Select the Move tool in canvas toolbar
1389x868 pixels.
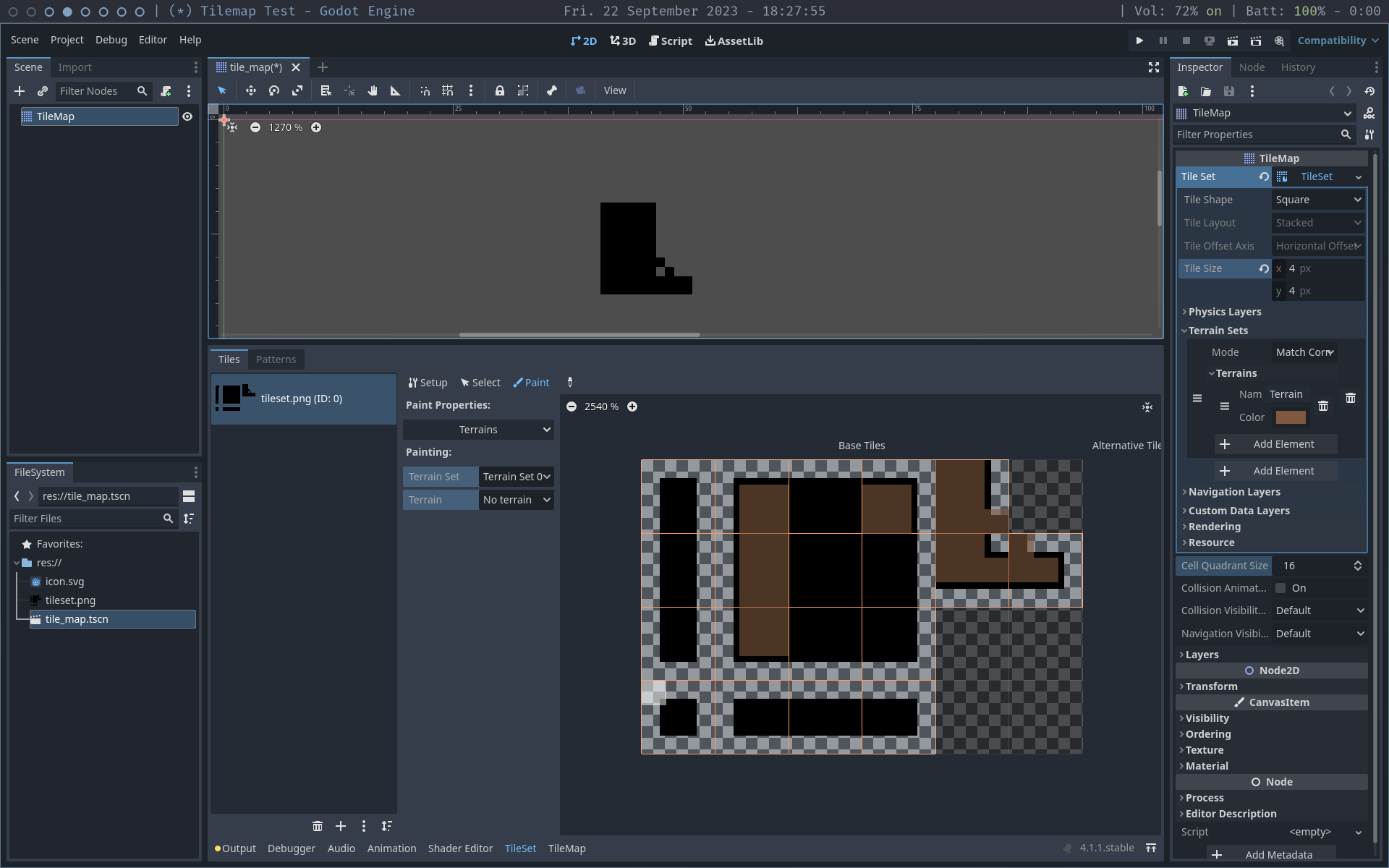click(251, 90)
